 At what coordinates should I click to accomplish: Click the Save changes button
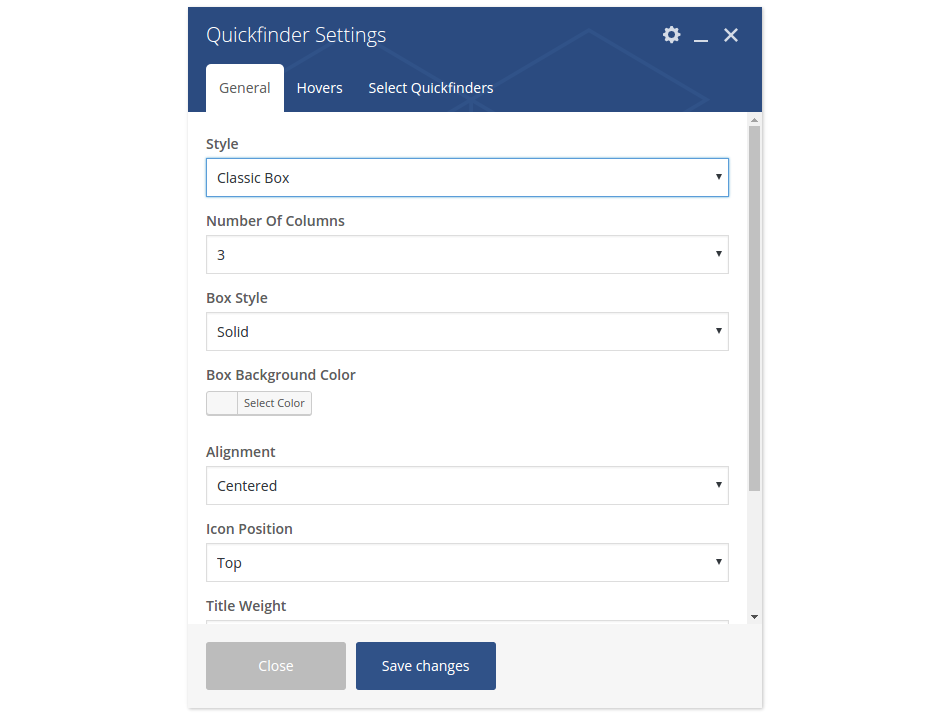[425, 666]
